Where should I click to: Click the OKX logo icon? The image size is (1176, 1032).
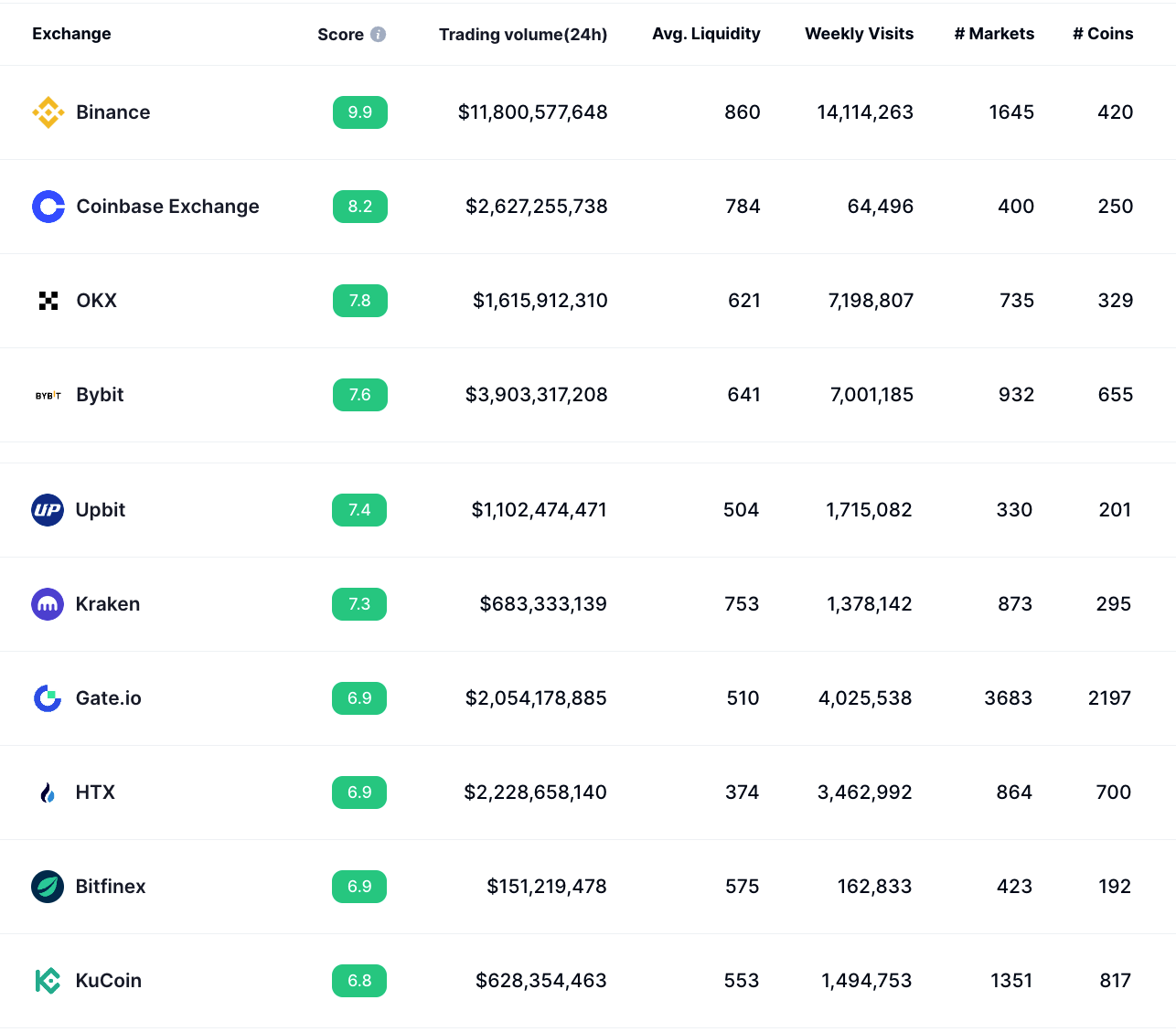48,300
